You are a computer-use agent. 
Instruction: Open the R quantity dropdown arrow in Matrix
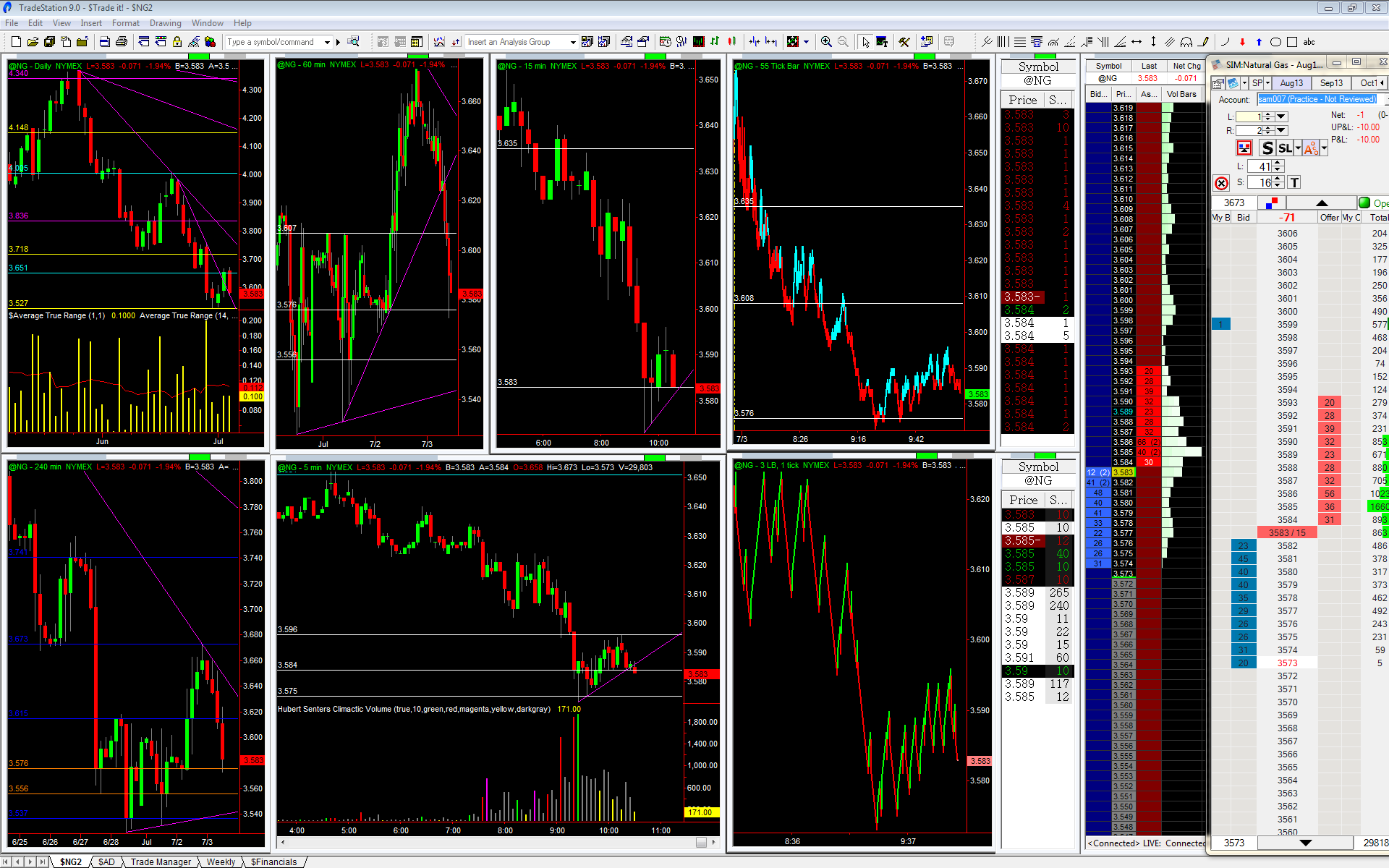tap(1281, 130)
